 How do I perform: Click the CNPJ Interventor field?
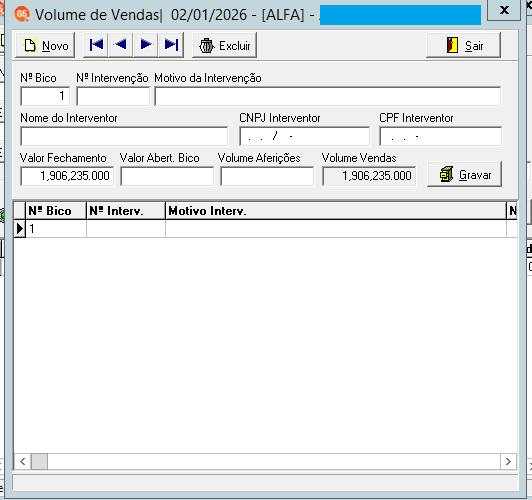pyautogui.click(x=305, y=136)
